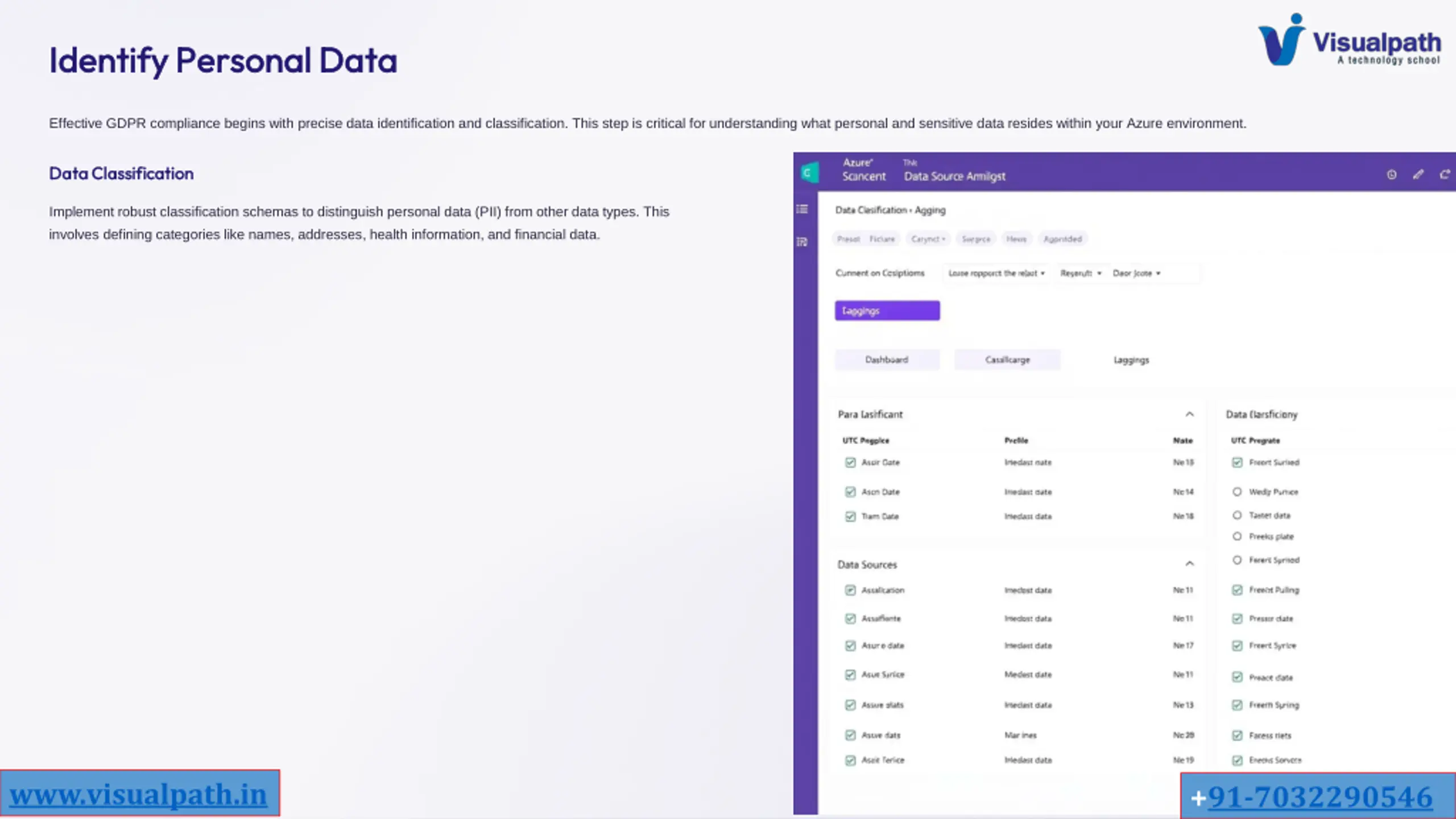Click the refresh arrow icon in header
1456x819 pixels.
tap(1445, 175)
